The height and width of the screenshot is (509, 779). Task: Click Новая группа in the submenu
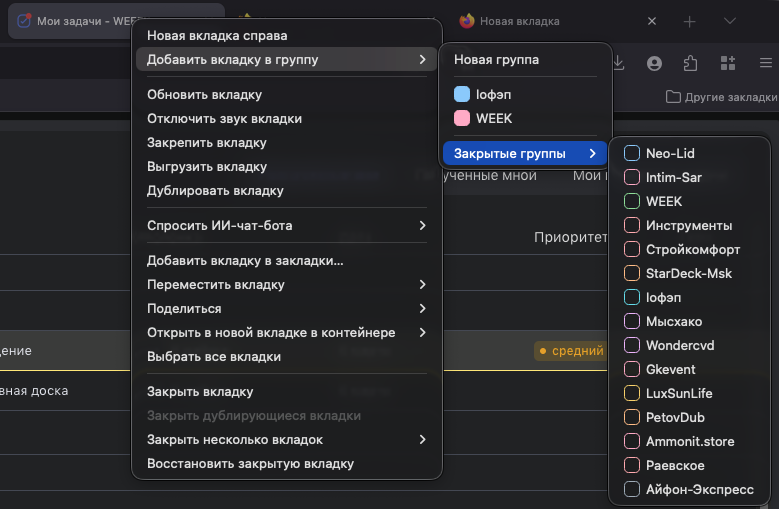(496, 59)
